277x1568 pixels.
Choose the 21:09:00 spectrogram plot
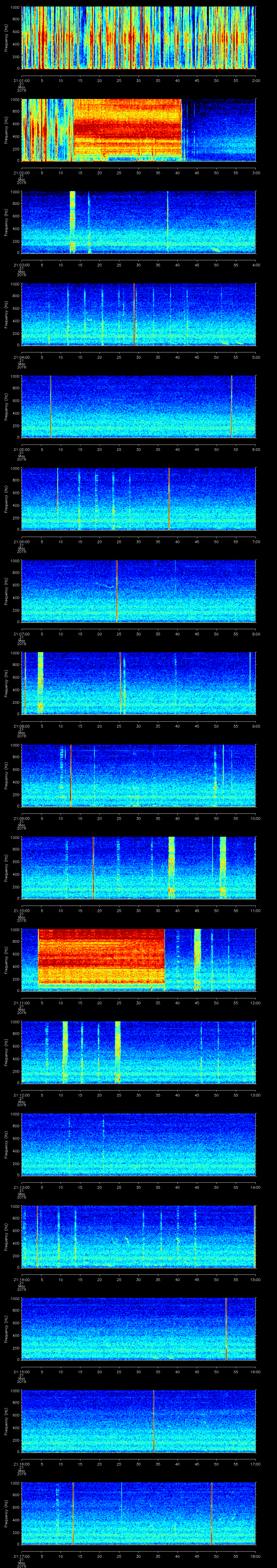pyautogui.click(x=138, y=775)
